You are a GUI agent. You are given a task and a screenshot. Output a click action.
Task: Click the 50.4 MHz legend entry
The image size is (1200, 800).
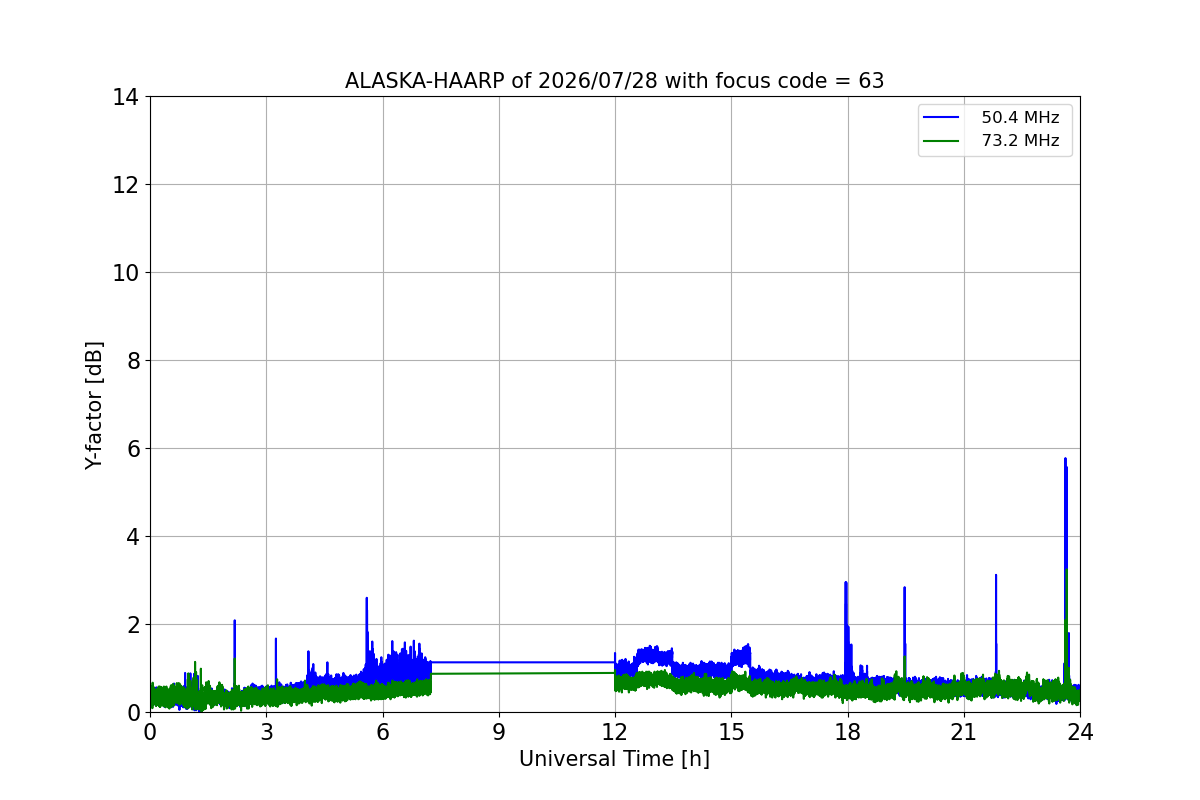pyautogui.click(x=995, y=118)
